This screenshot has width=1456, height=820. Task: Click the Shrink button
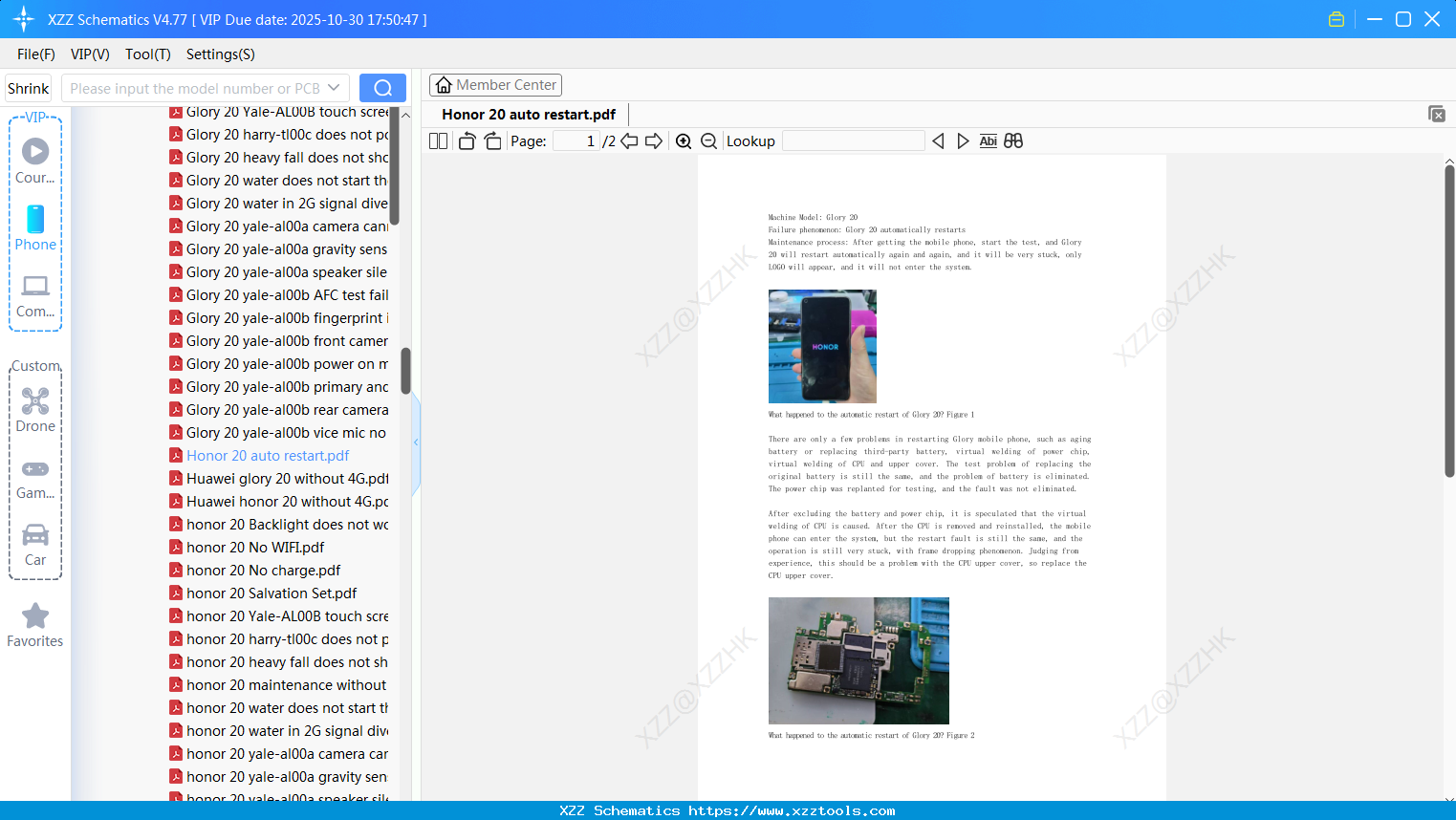pyautogui.click(x=29, y=88)
